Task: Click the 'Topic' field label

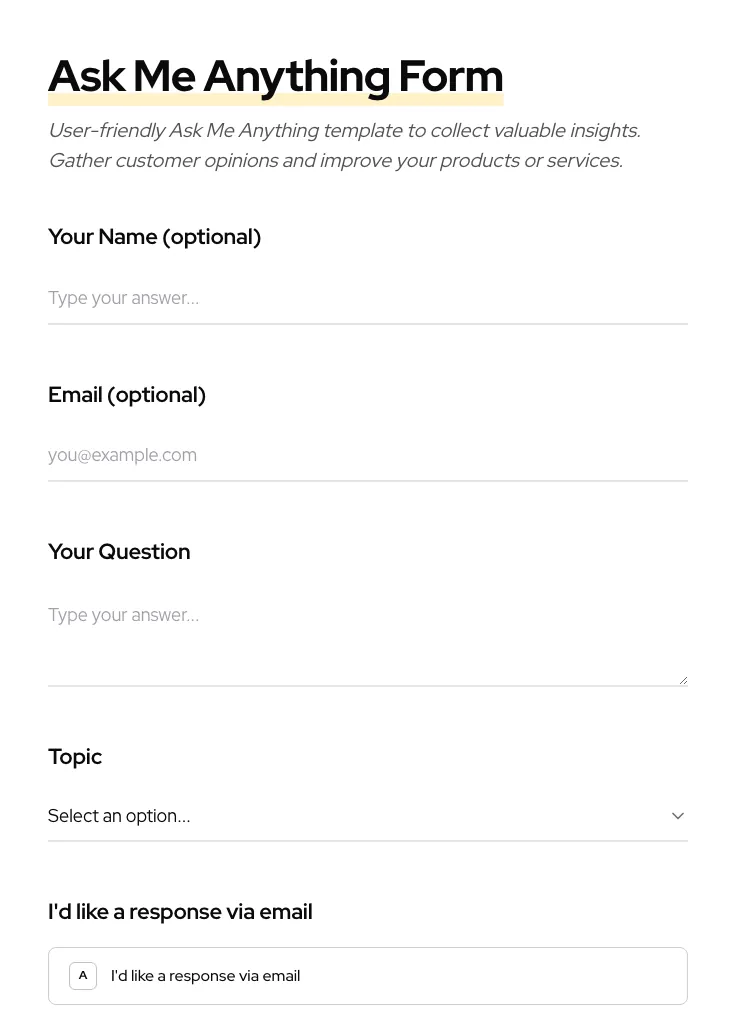Action: [x=75, y=756]
